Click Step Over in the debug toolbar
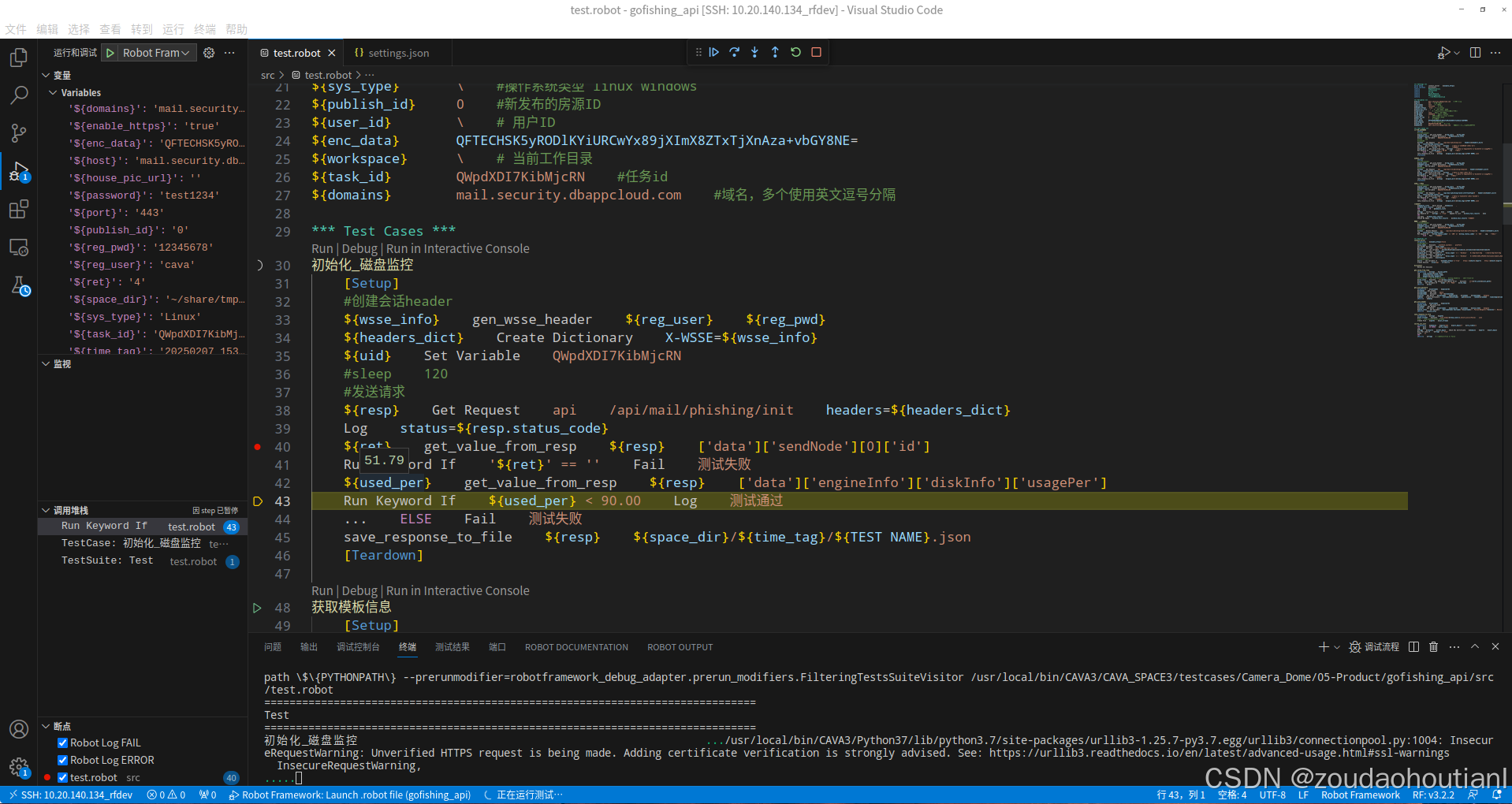1512x804 pixels. pyautogui.click(x=734, y=52)
